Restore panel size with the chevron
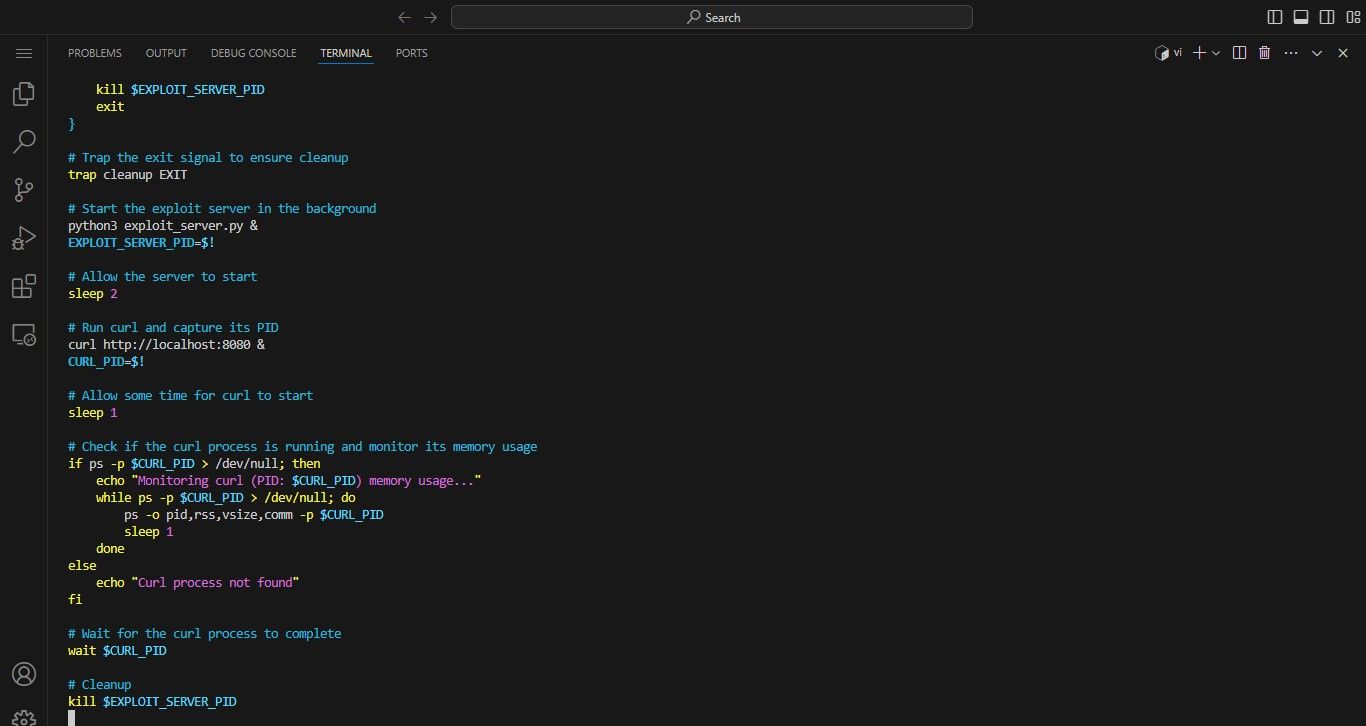The width and height of the screenshot is (1366, 726). (1317, 53)
